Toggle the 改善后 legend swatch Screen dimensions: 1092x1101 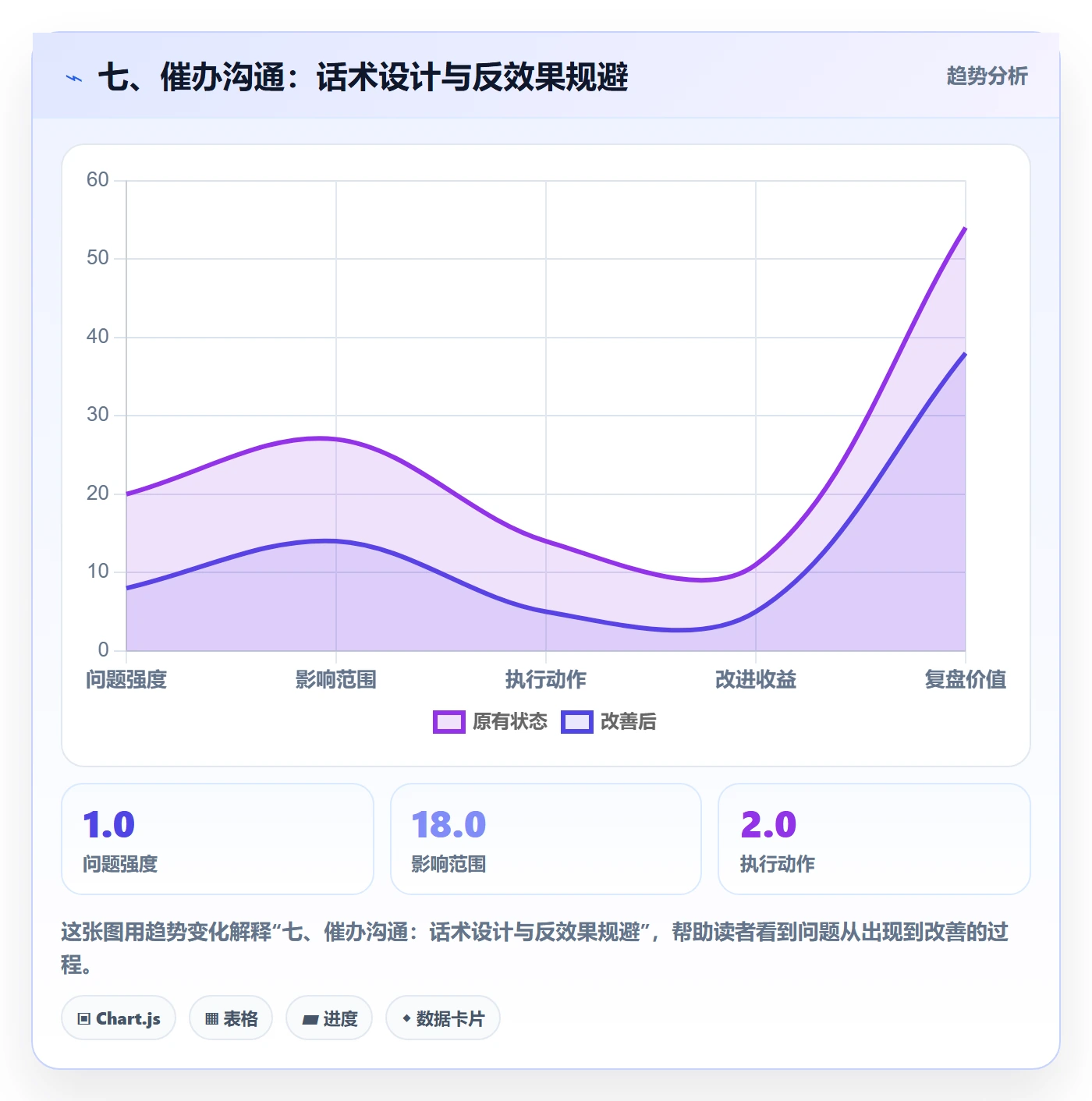click(576, 722)
